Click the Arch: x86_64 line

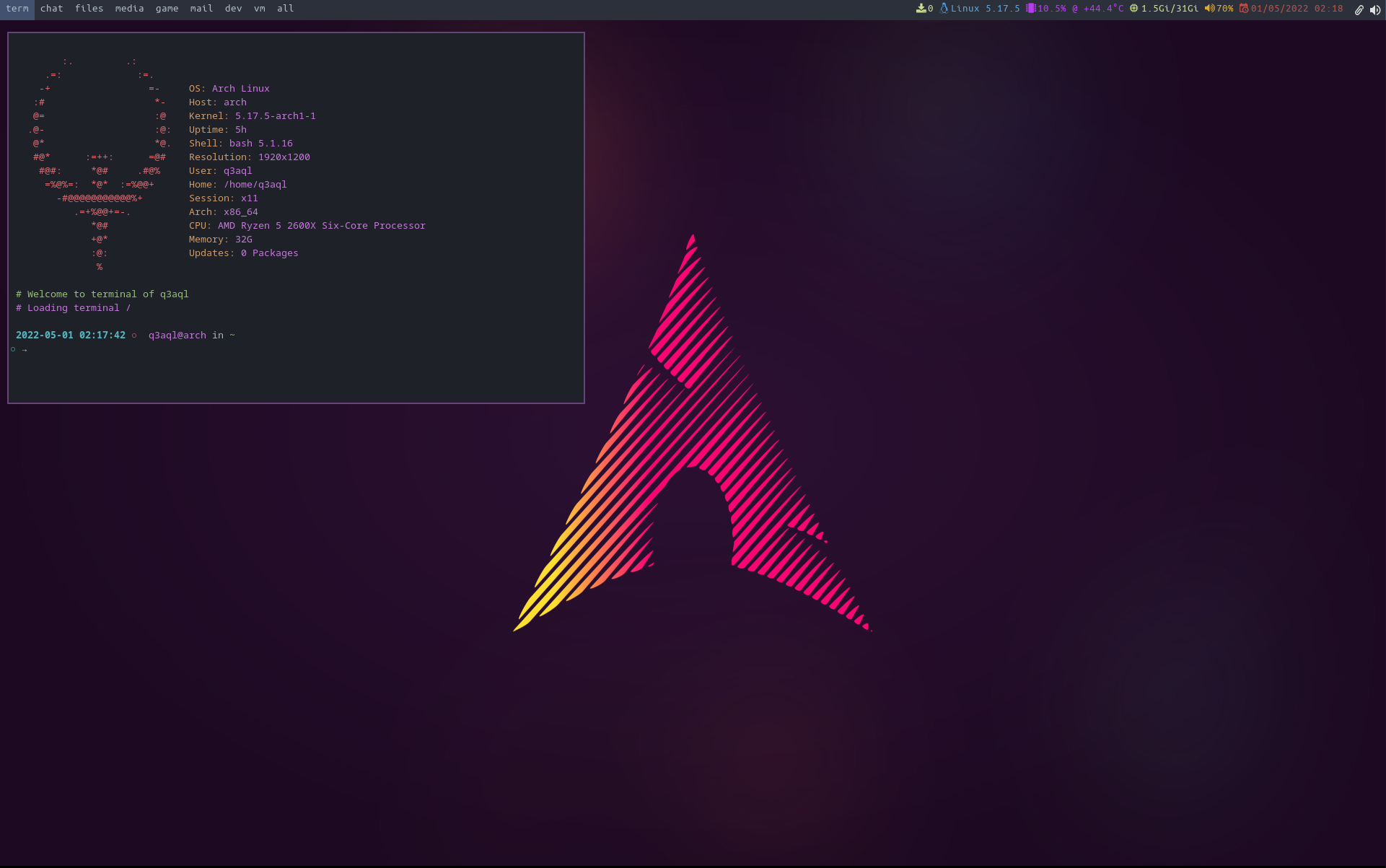tap(224, 212)
